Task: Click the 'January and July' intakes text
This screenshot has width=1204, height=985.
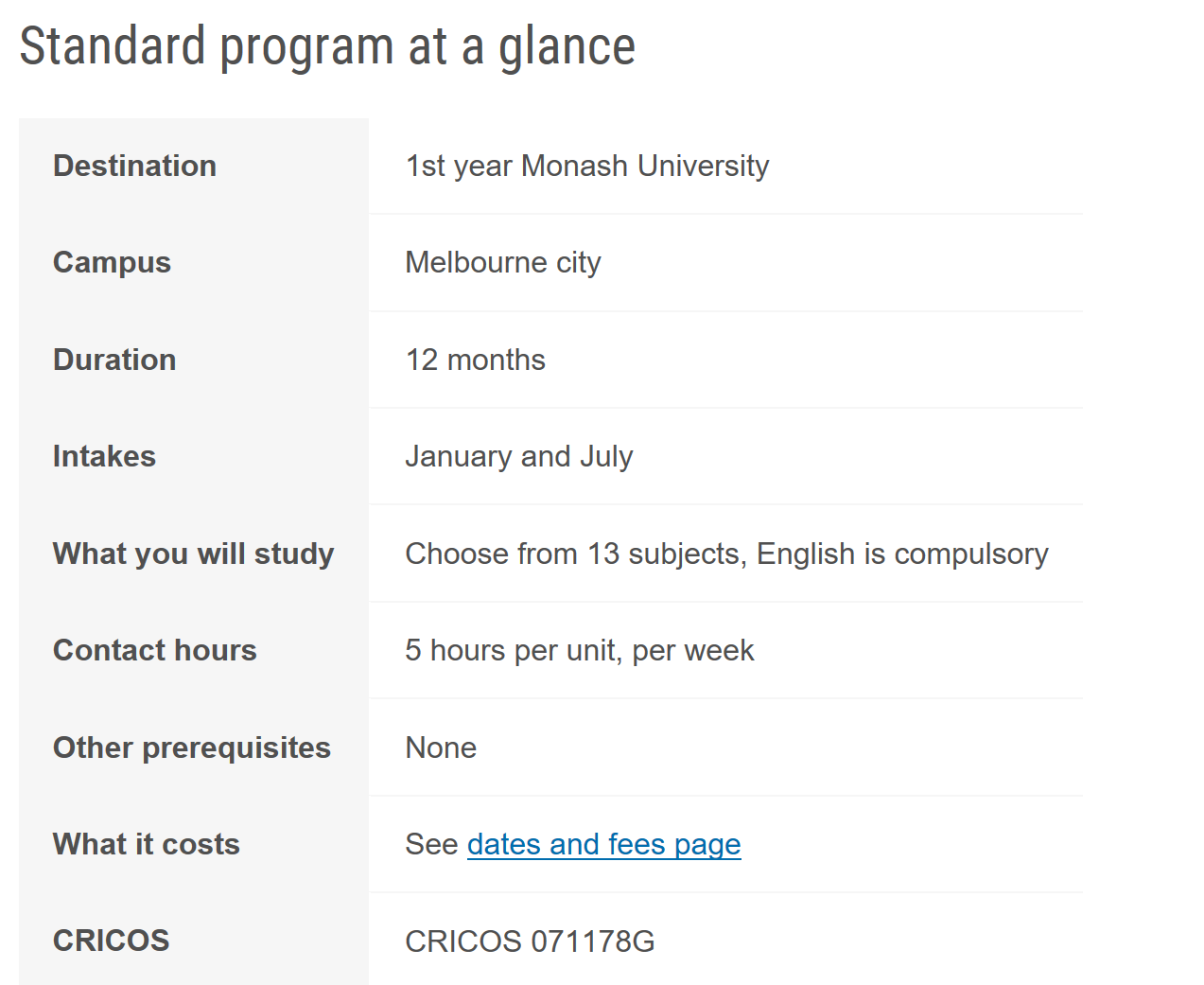Action: [518, 456]
